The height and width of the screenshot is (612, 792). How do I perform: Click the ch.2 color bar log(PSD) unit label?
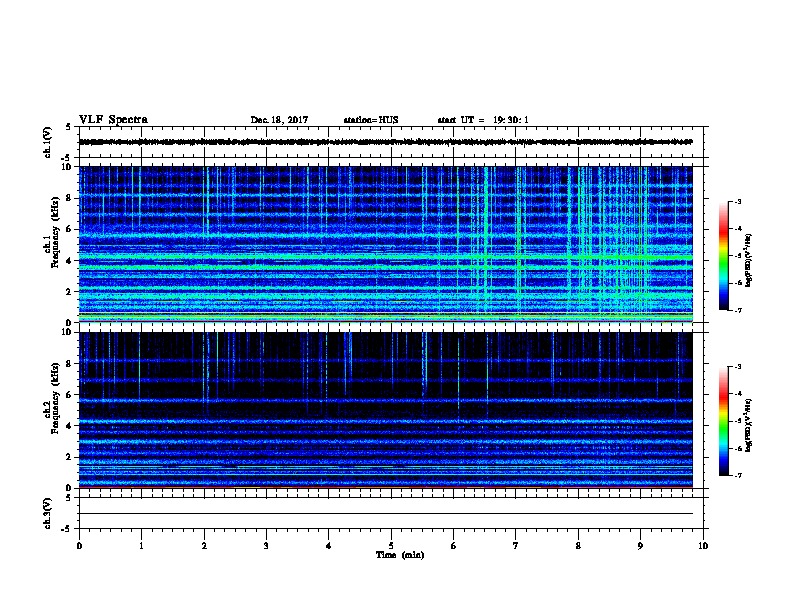pos(748,425)
